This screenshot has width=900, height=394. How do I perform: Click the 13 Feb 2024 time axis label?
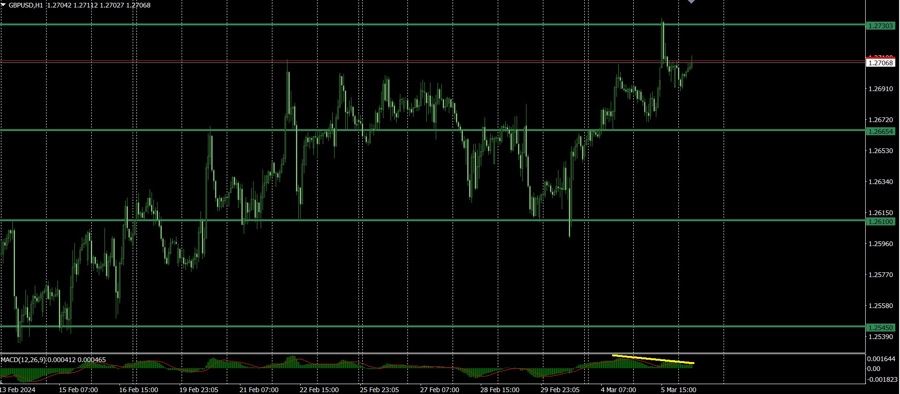17,389
